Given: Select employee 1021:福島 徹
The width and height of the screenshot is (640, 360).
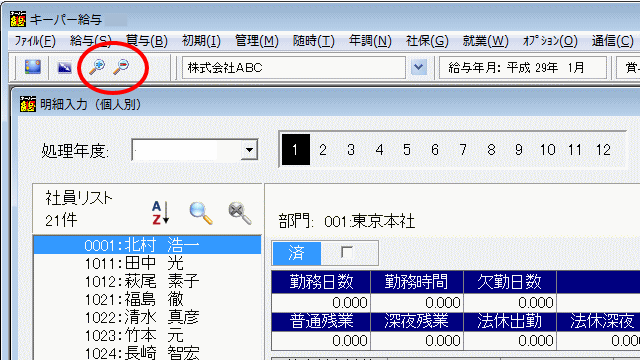Looking at the screenshot, I should click(x=147, y=299).
